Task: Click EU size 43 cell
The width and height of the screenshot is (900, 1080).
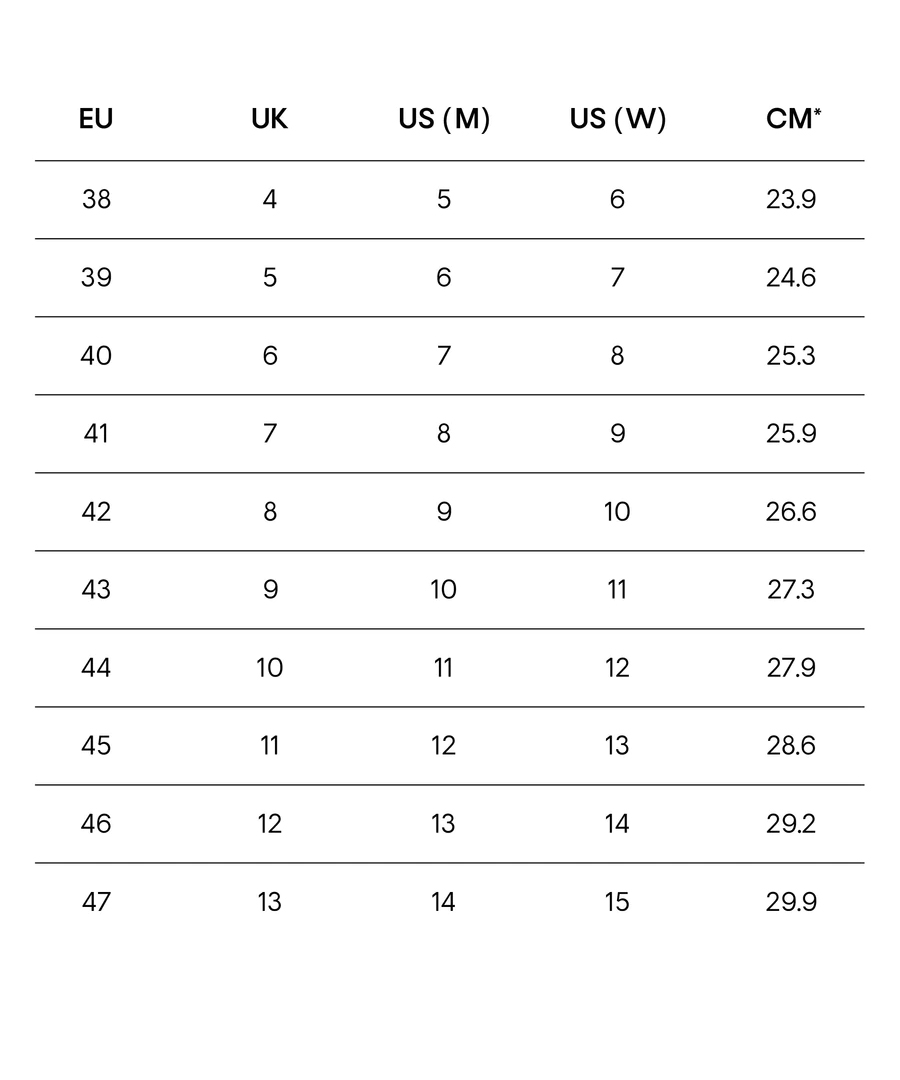Action: pos(96,589)
